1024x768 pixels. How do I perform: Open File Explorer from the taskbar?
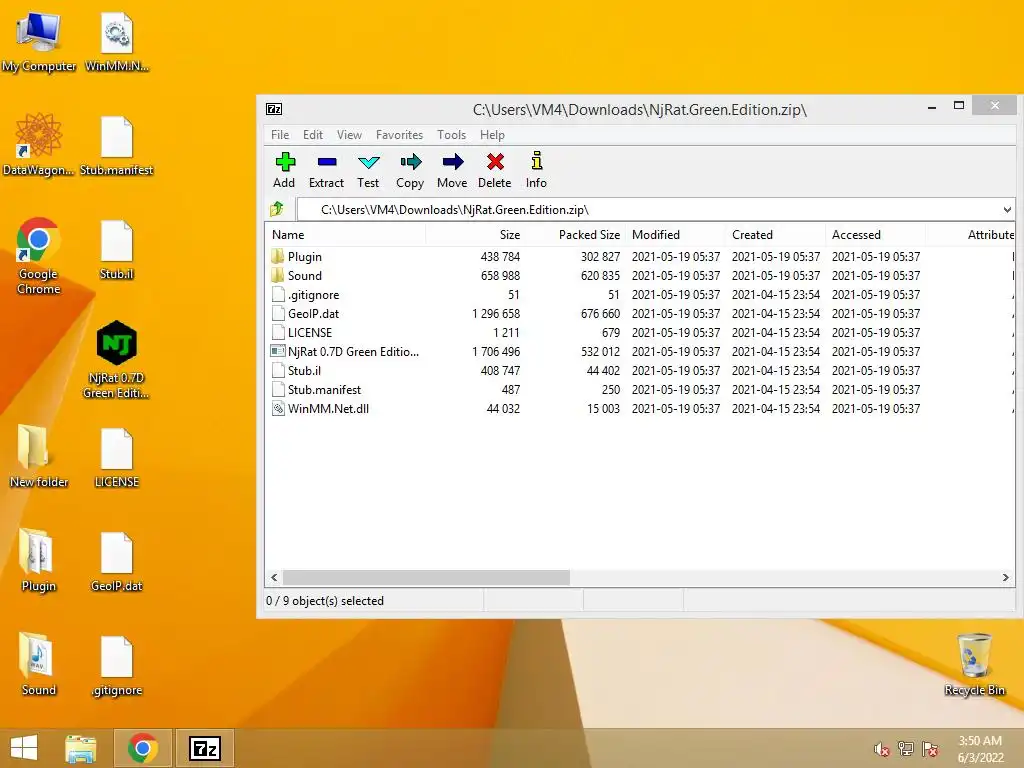tap(81, 748)
